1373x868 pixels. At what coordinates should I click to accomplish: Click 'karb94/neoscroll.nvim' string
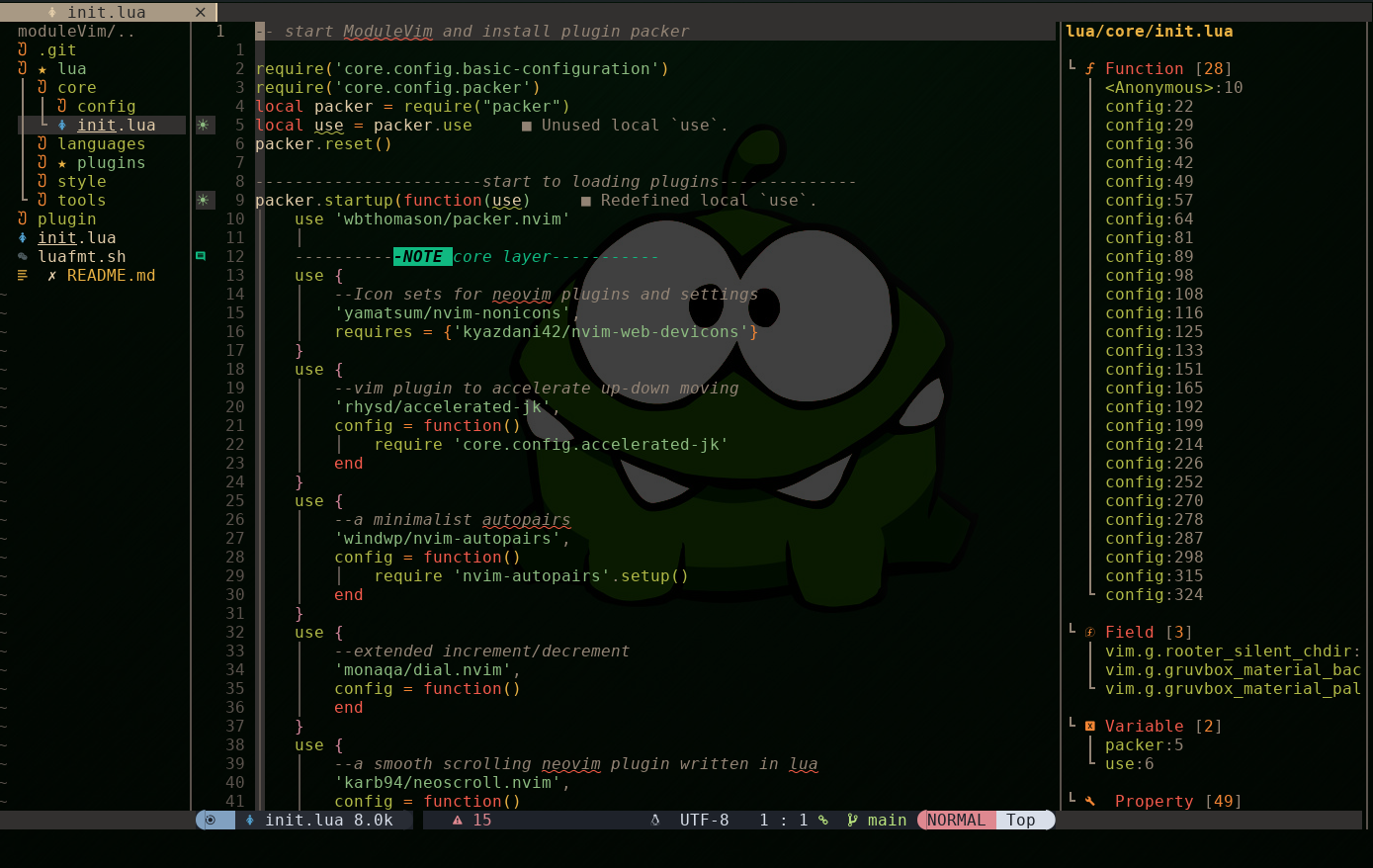coord(448,783)
